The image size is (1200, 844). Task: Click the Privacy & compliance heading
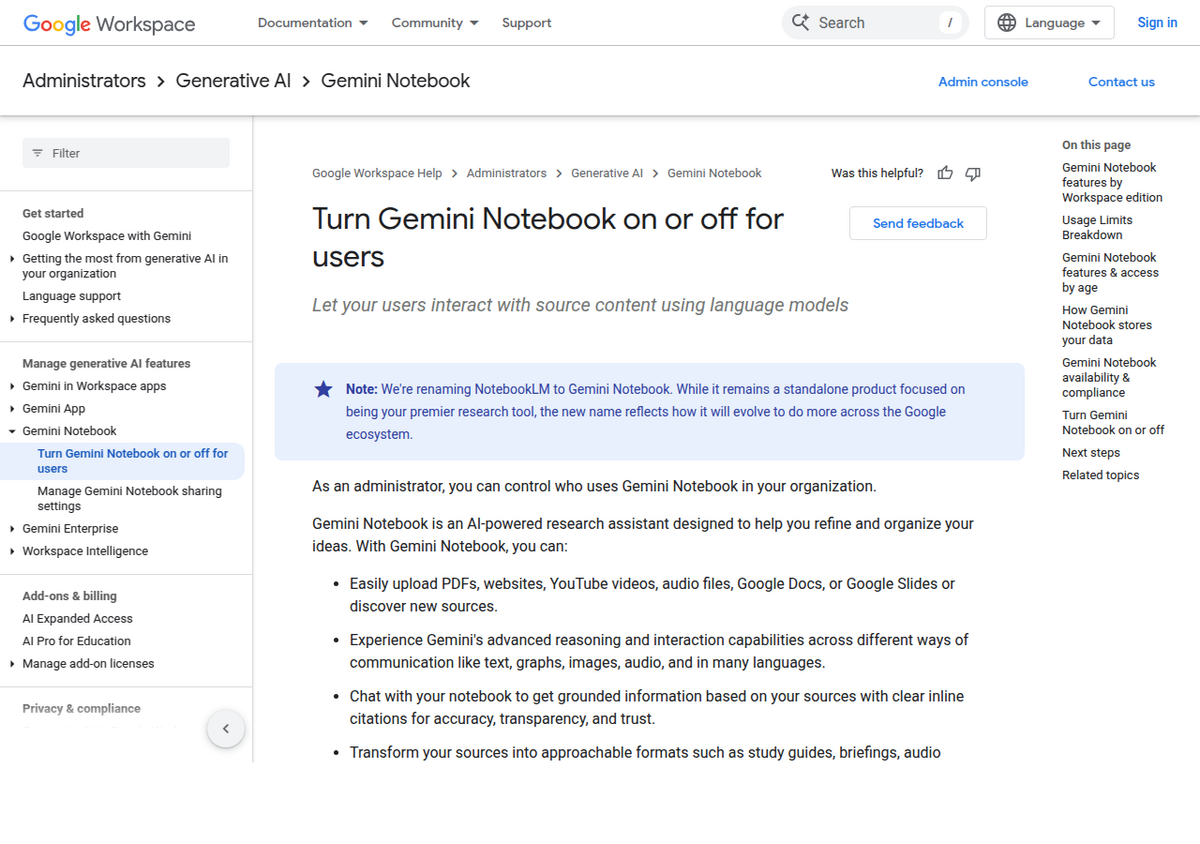point(81,709)
